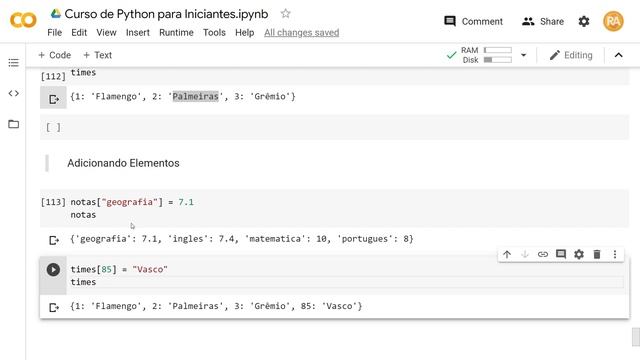The image size is (640, 360).
Task: Open the Code snippets sidebar icon
Action: 13,93
